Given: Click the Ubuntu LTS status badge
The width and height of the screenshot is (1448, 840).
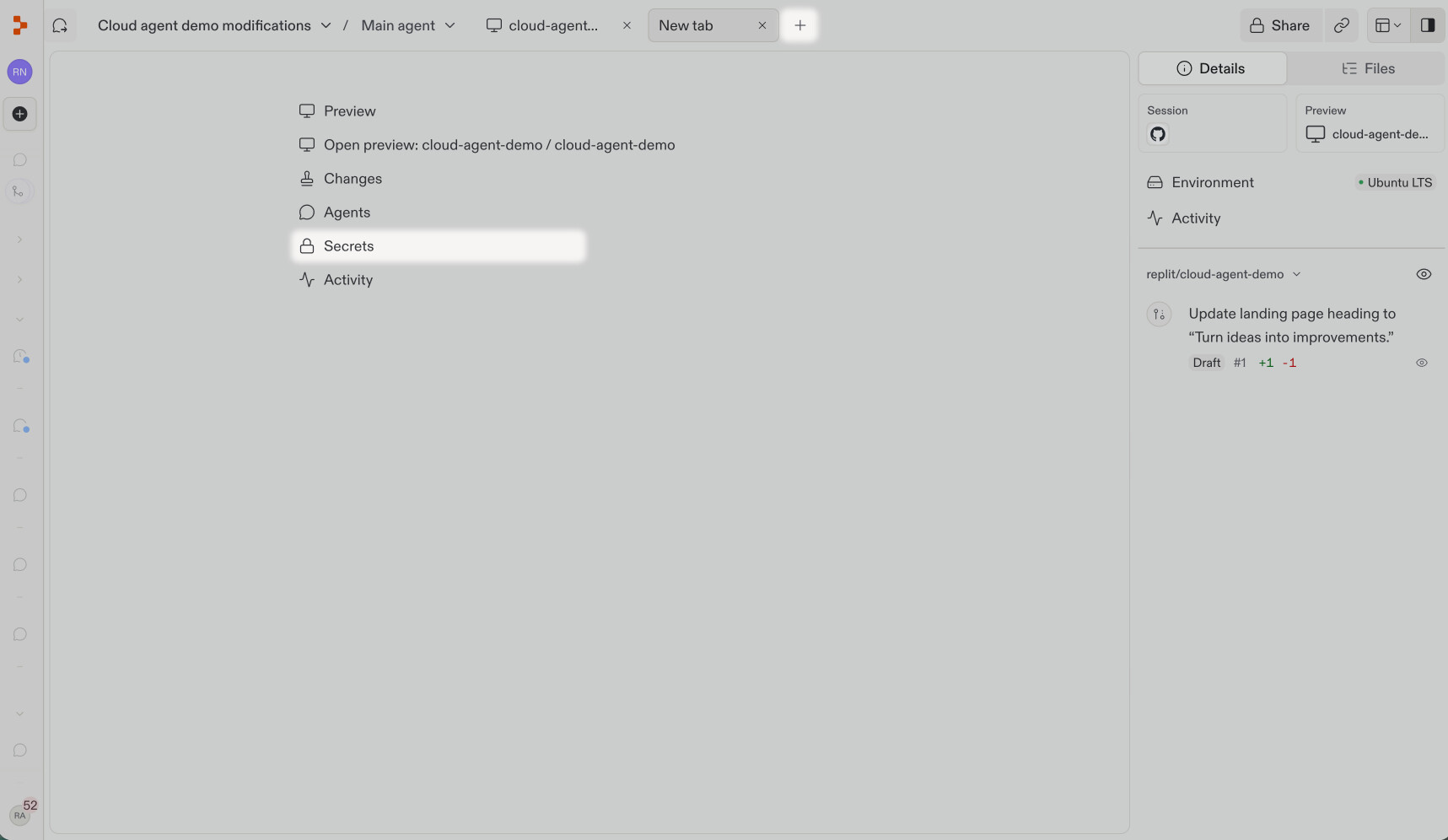Looking at the screenshot, I should pos(1395,182).
